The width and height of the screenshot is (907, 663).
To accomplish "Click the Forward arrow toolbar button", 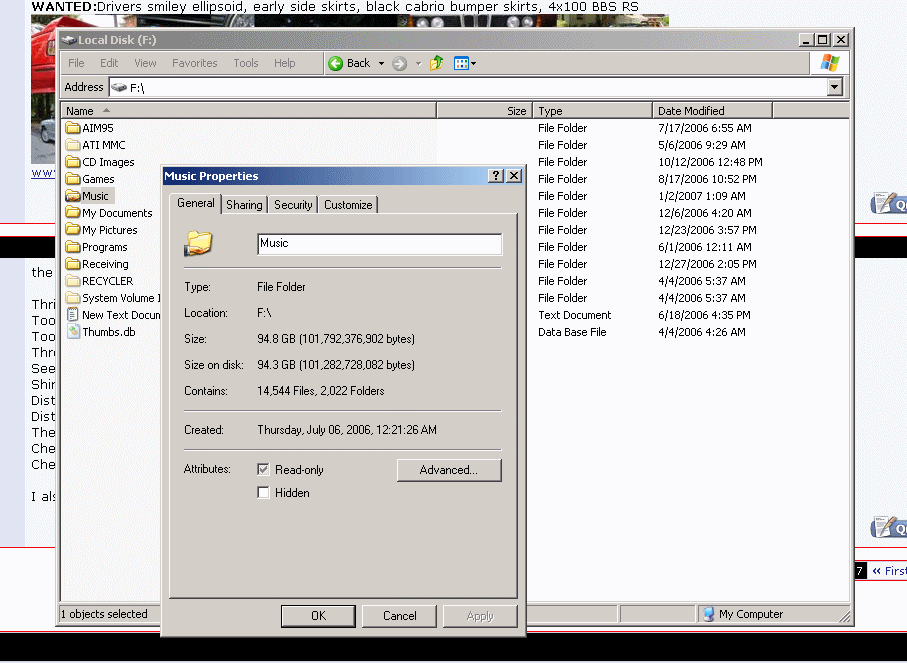I will click(400, 63).
